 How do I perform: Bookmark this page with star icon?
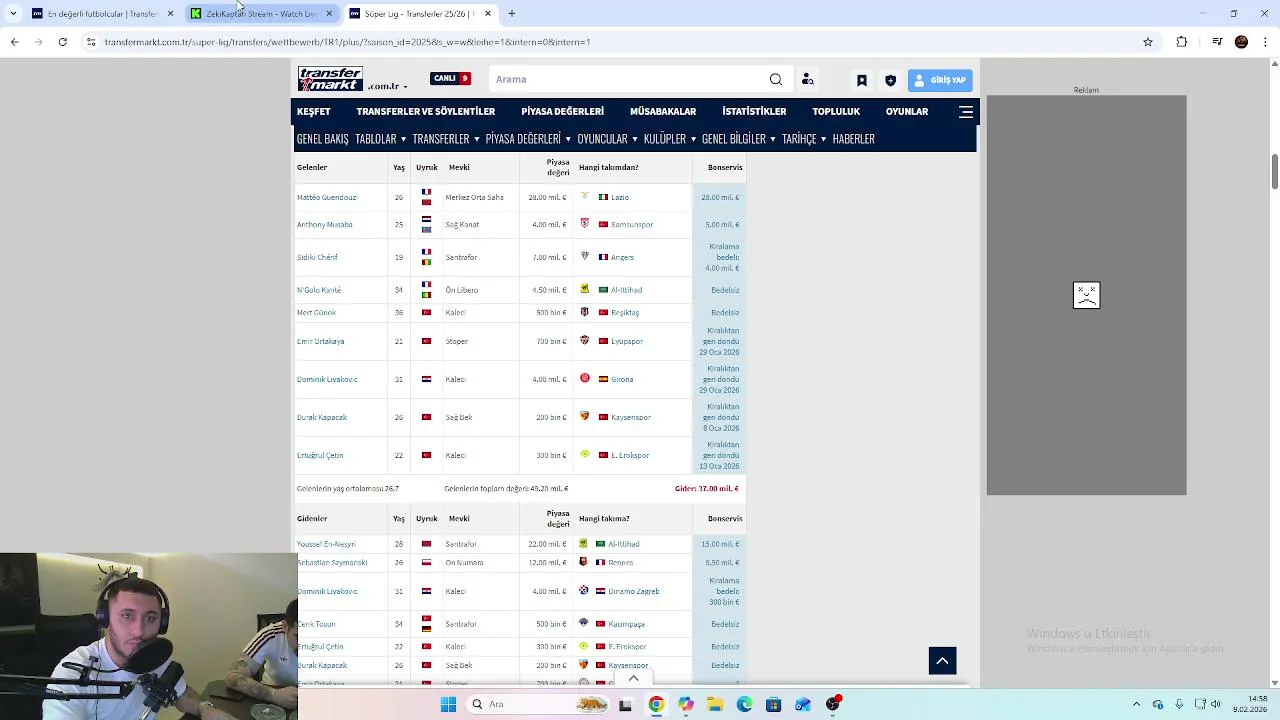1148,42
